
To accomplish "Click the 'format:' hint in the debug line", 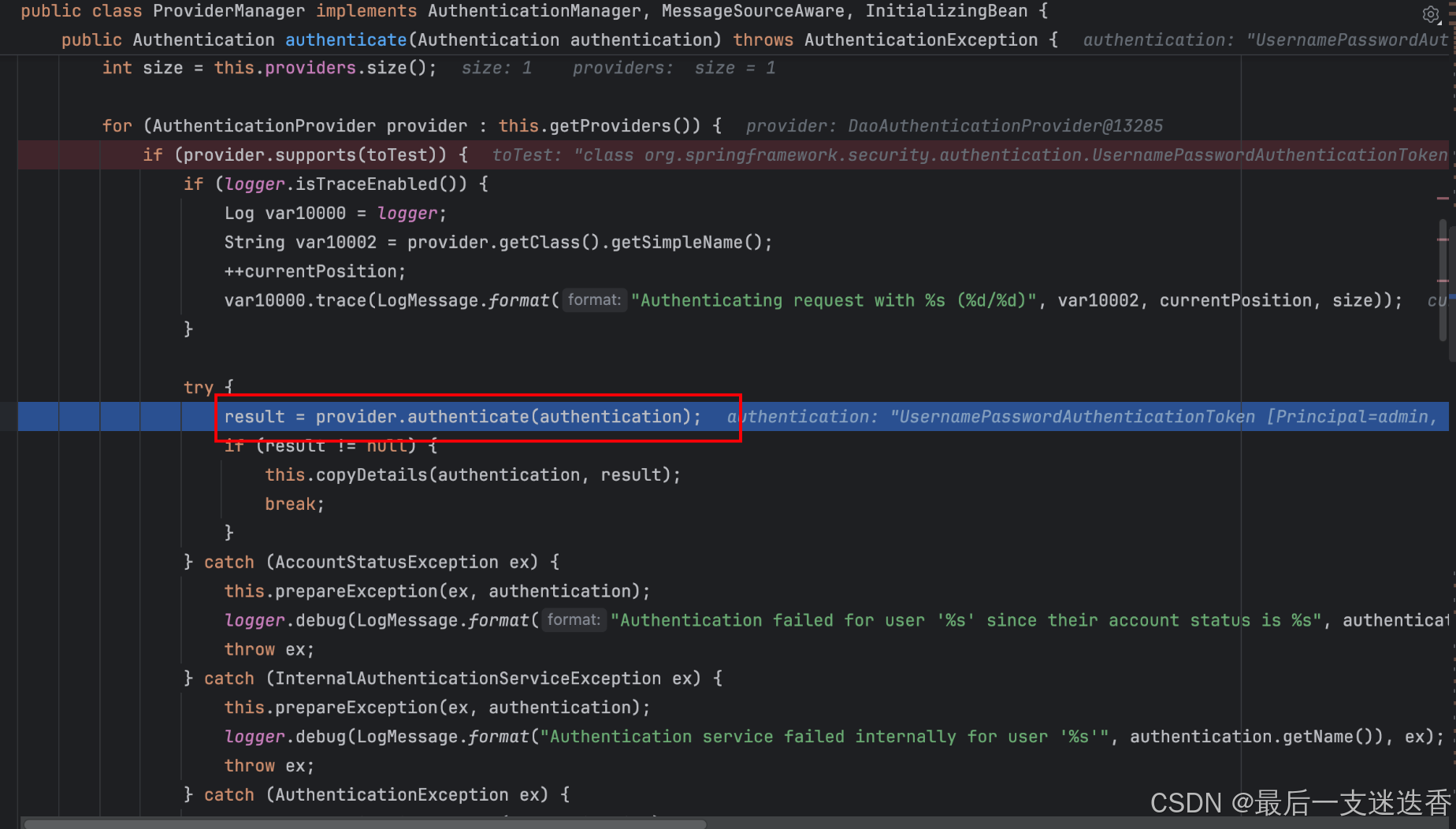I will [x=574, y=619].
